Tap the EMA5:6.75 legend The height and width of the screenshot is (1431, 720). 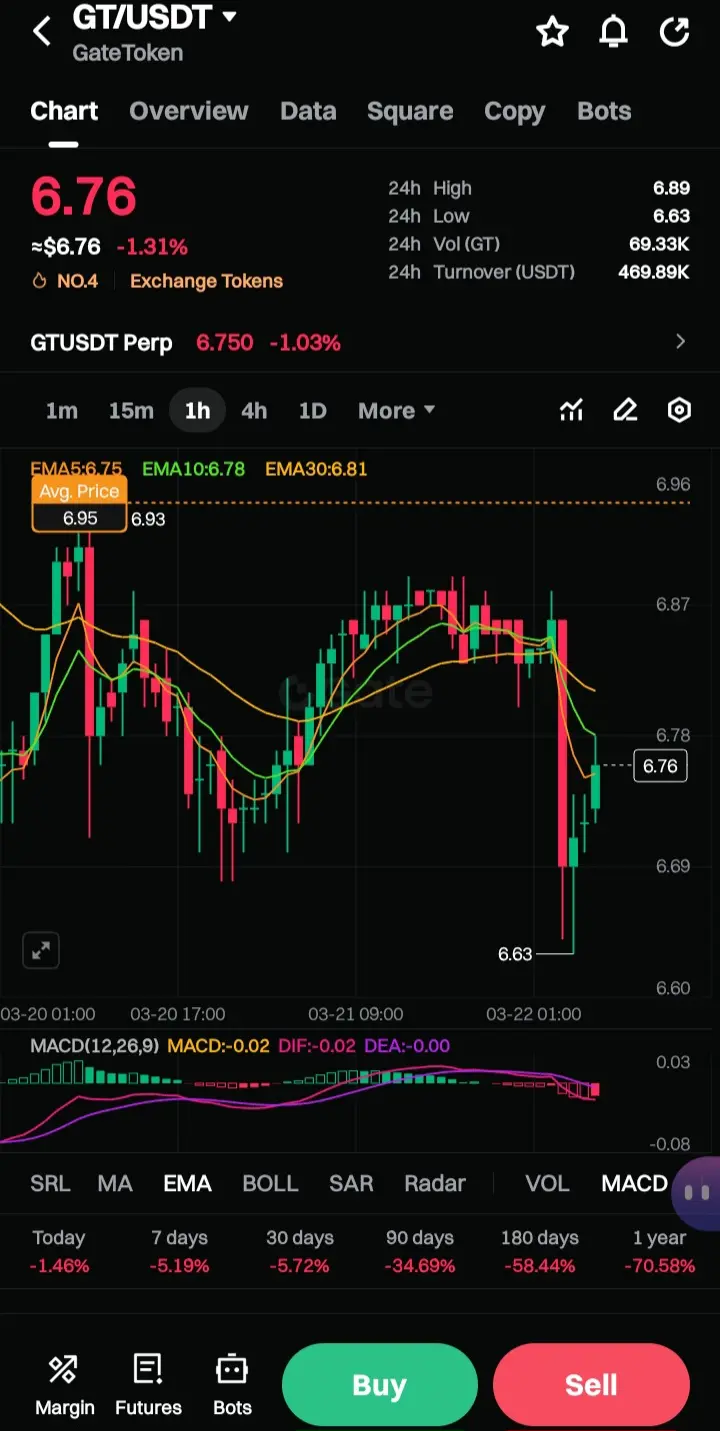[x=76, y=468]
